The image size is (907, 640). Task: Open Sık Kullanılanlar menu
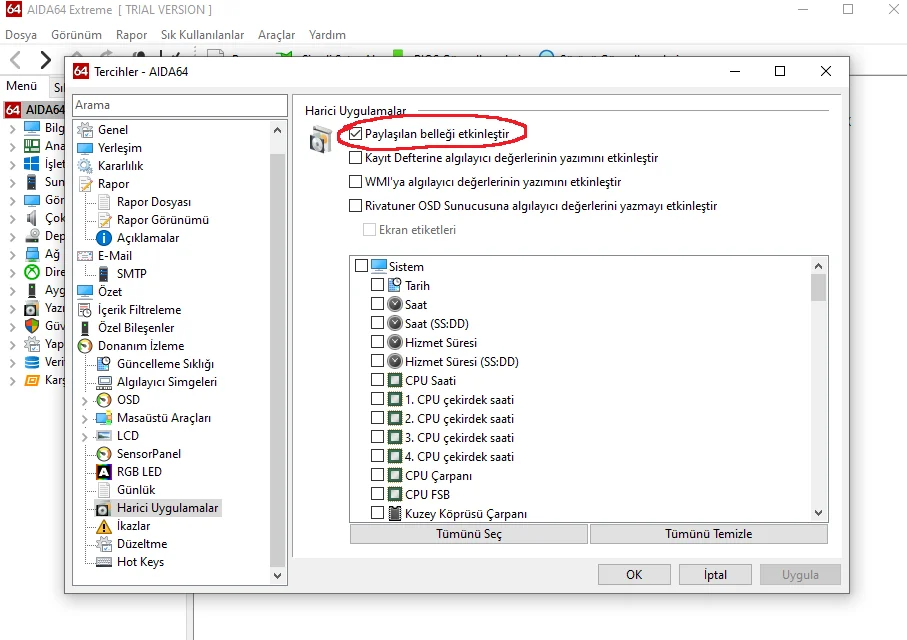[x=202, y=35]
